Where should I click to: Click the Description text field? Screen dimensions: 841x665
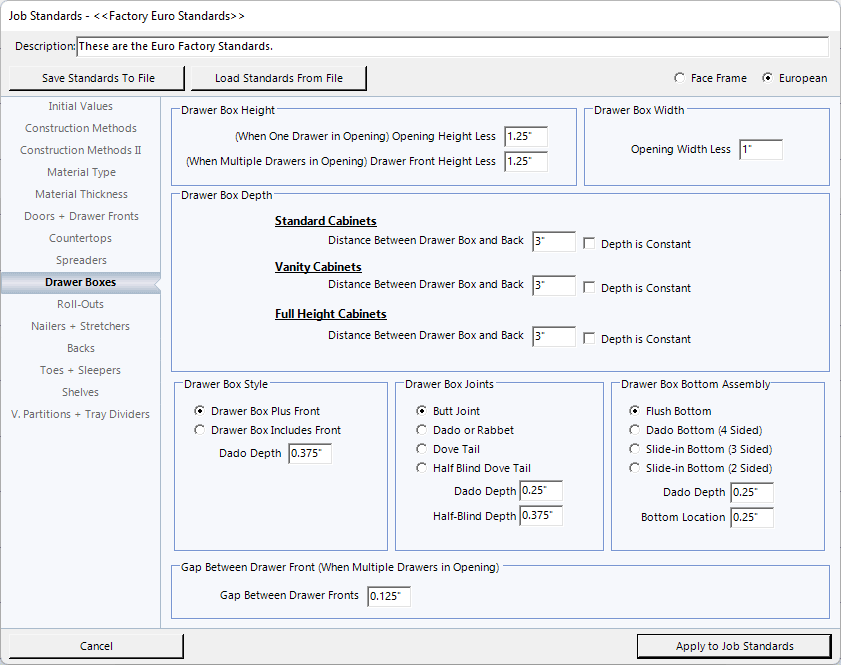452,47
